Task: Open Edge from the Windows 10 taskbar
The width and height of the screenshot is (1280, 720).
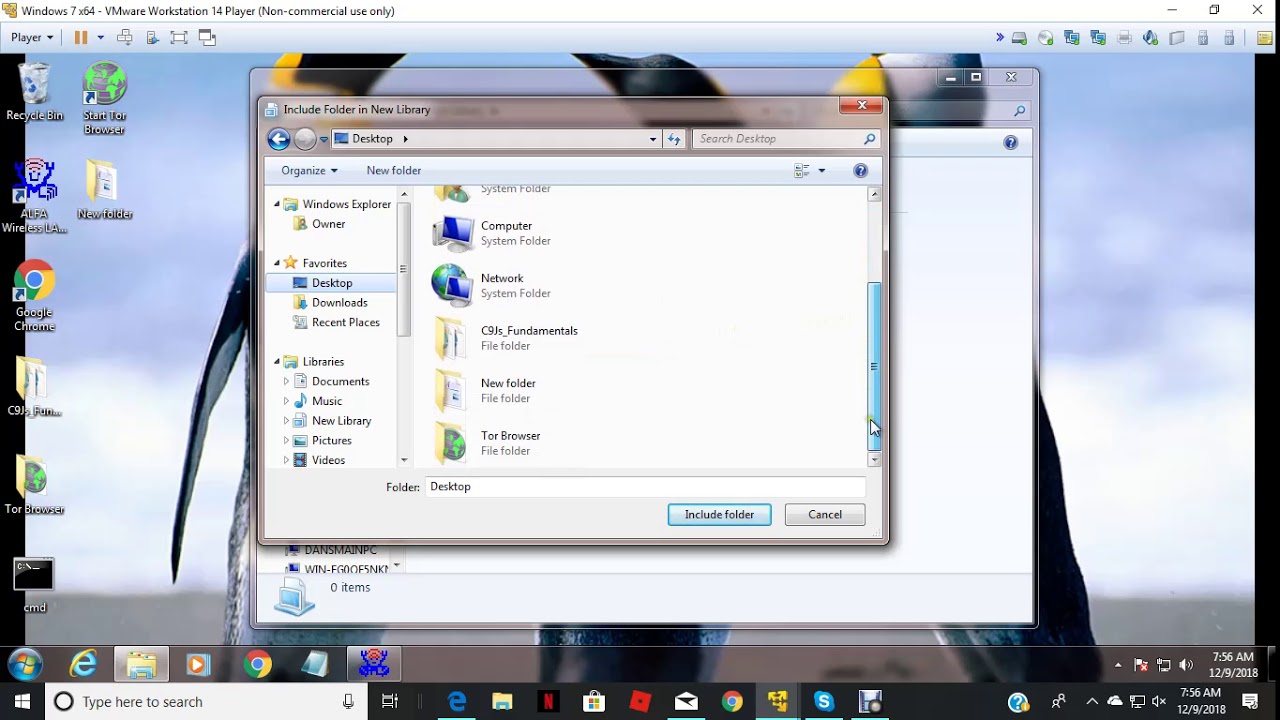Action: point(457,702)
